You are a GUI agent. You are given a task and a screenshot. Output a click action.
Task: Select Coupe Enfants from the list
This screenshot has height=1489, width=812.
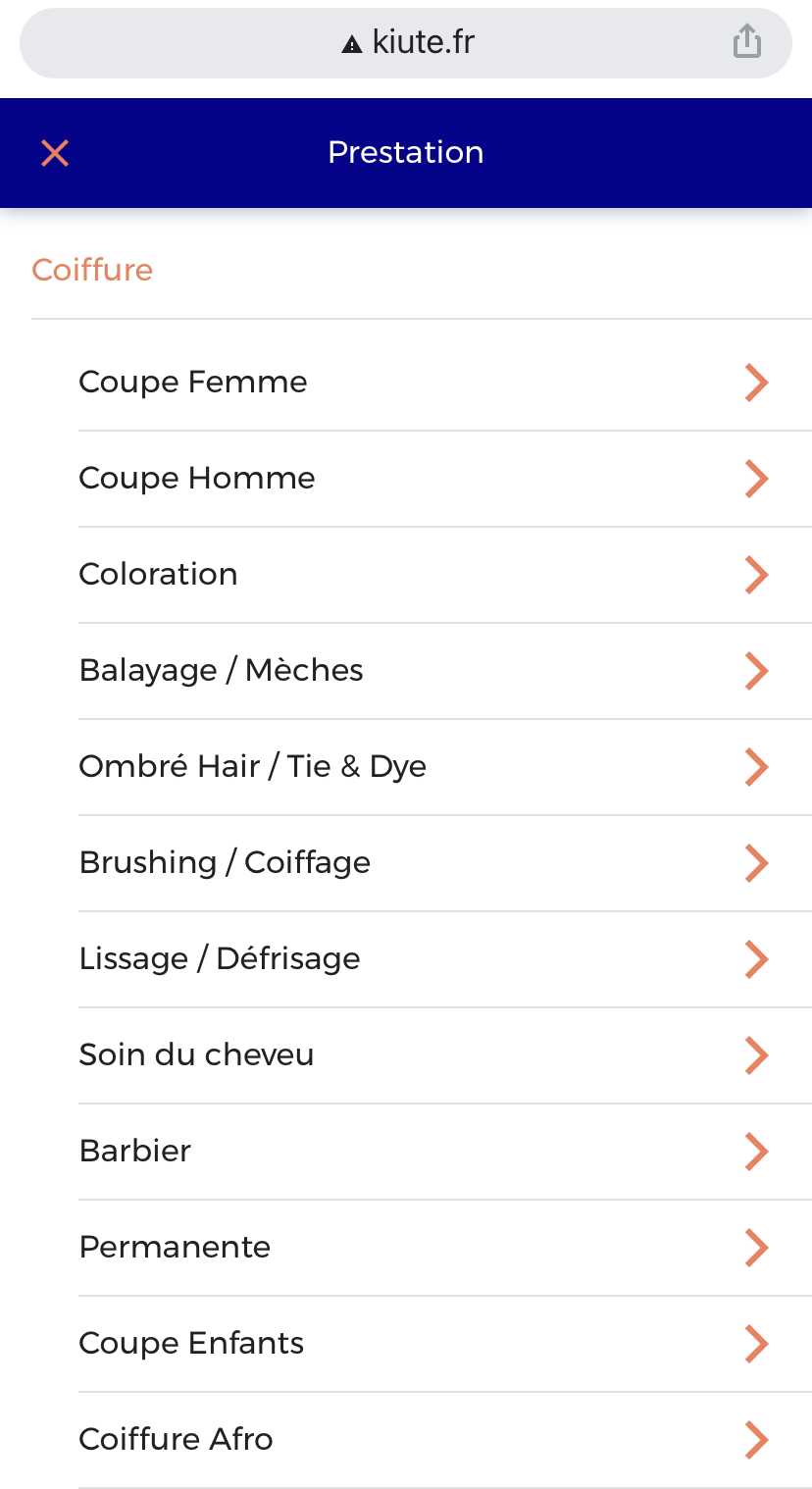pos(191,1343)
